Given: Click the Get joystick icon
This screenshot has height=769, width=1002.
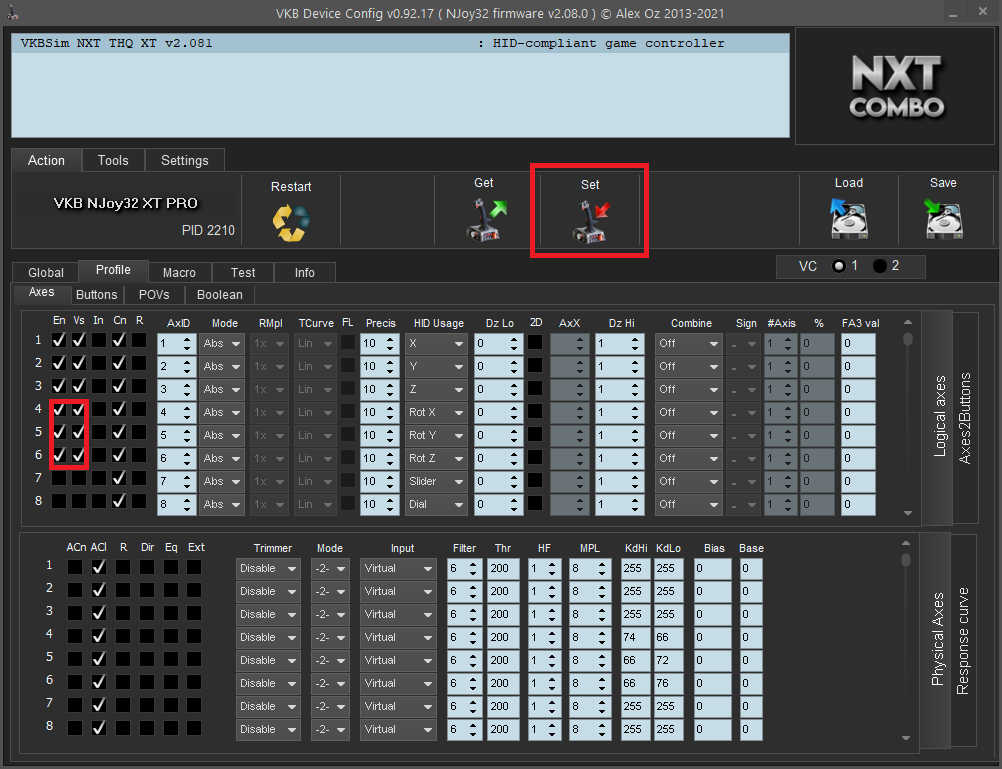Looking at the screenshot, I should pos(486,219).
